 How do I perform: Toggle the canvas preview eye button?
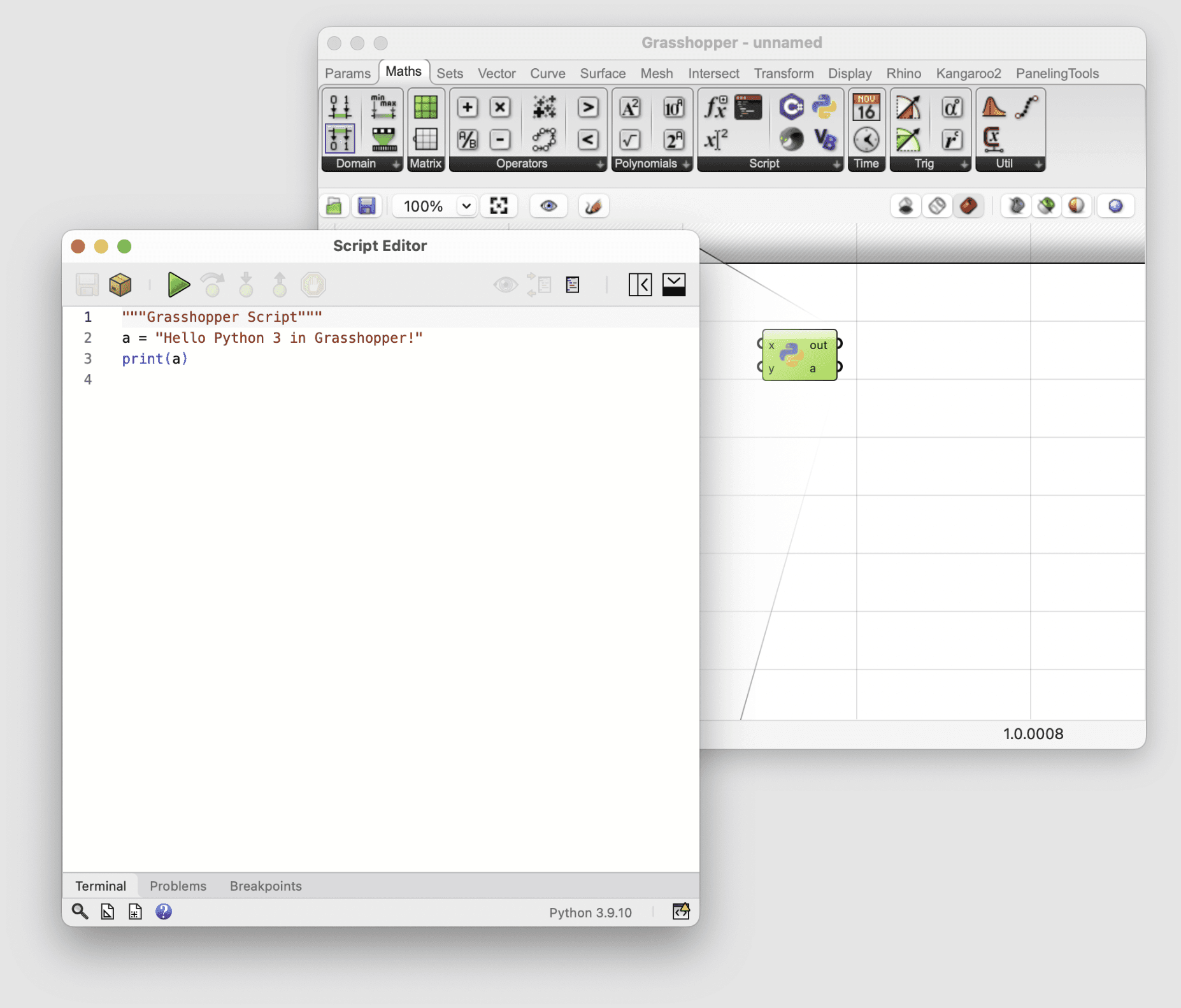tap(548, 206)
